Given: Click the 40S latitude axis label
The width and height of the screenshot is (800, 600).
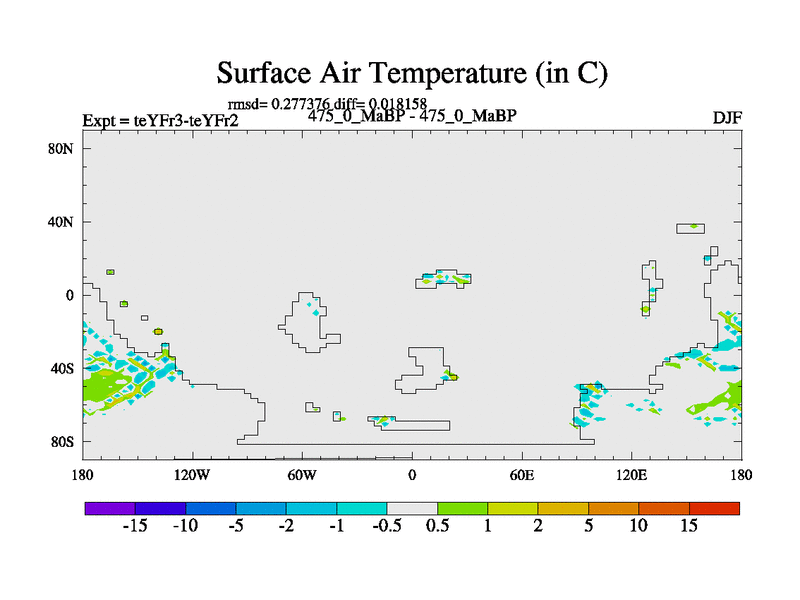Looking at the screenshot, I should click(63, 368).
